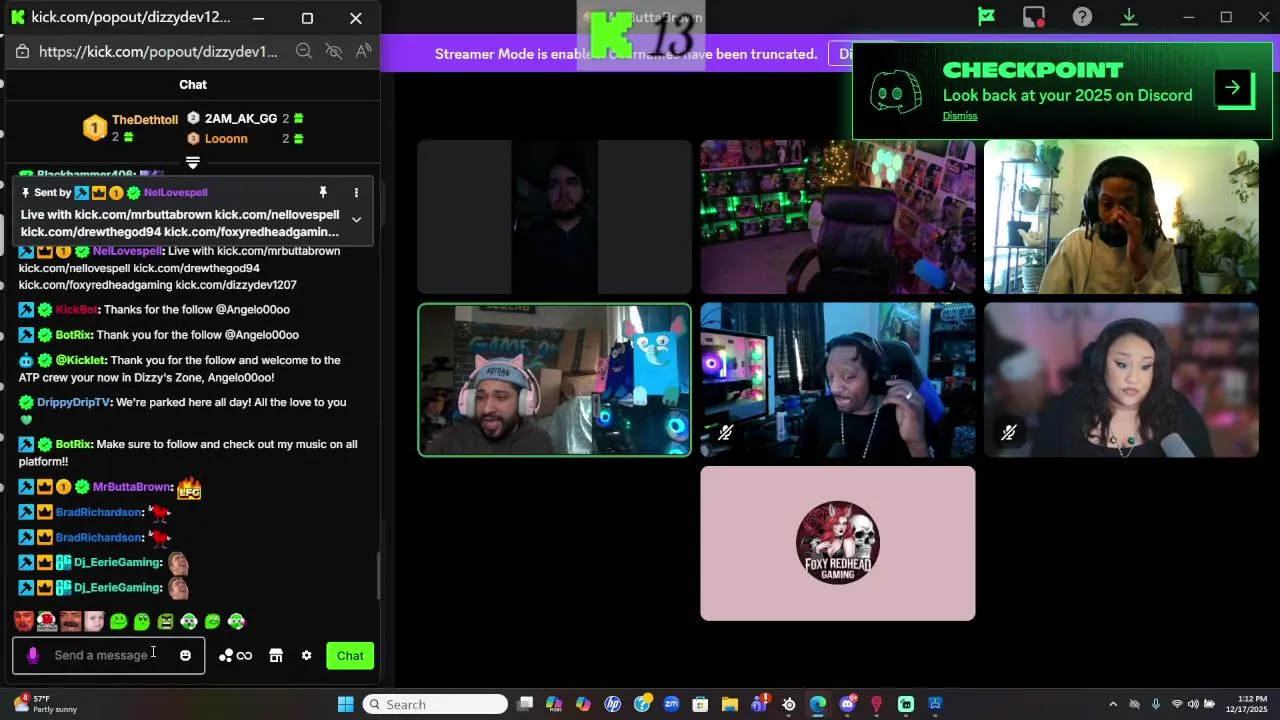This screenshot has height=720, width=1280.
Task: Collapse the gift leaderboard using the arrow handle
Action: [x=193, y=162]
